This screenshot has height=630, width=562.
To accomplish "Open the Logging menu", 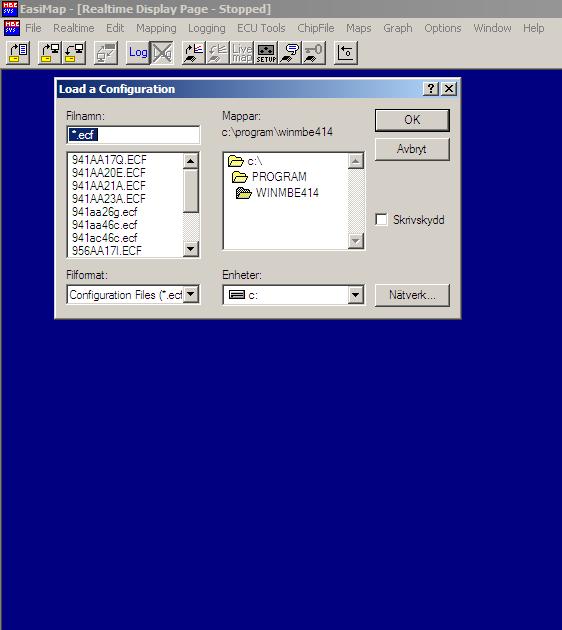I will coord(206,28).
